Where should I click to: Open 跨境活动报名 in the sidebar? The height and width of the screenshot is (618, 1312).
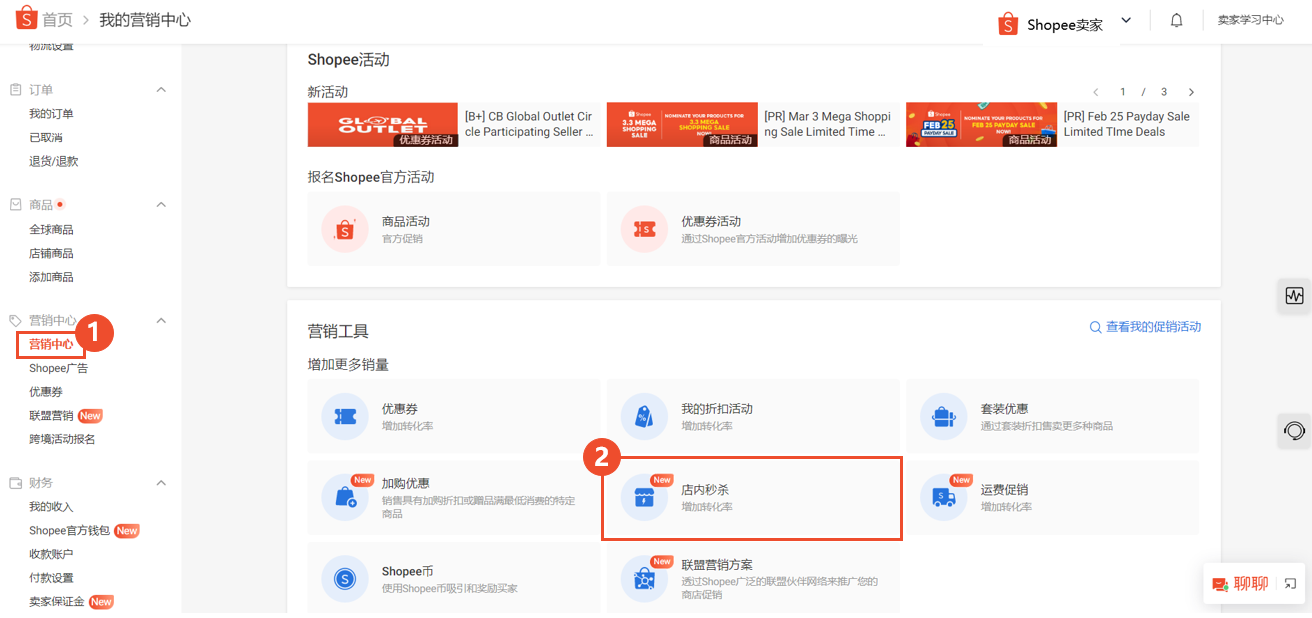click(62, 439)
